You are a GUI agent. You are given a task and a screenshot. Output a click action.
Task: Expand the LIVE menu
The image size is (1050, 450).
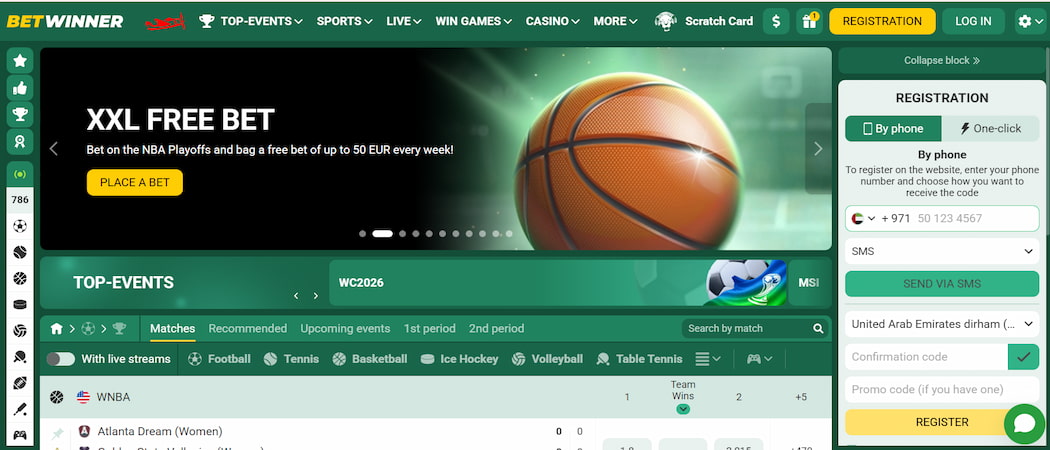(404, 21)
